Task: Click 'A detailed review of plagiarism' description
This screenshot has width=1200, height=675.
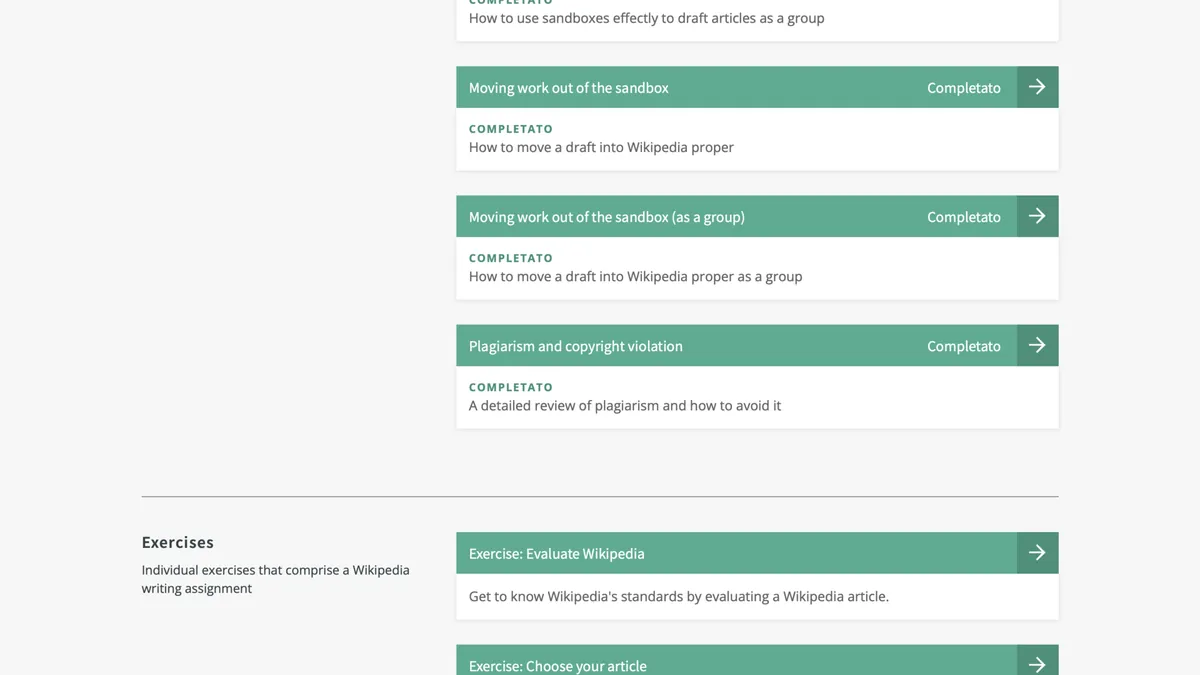Action: [x=625, y=405]
